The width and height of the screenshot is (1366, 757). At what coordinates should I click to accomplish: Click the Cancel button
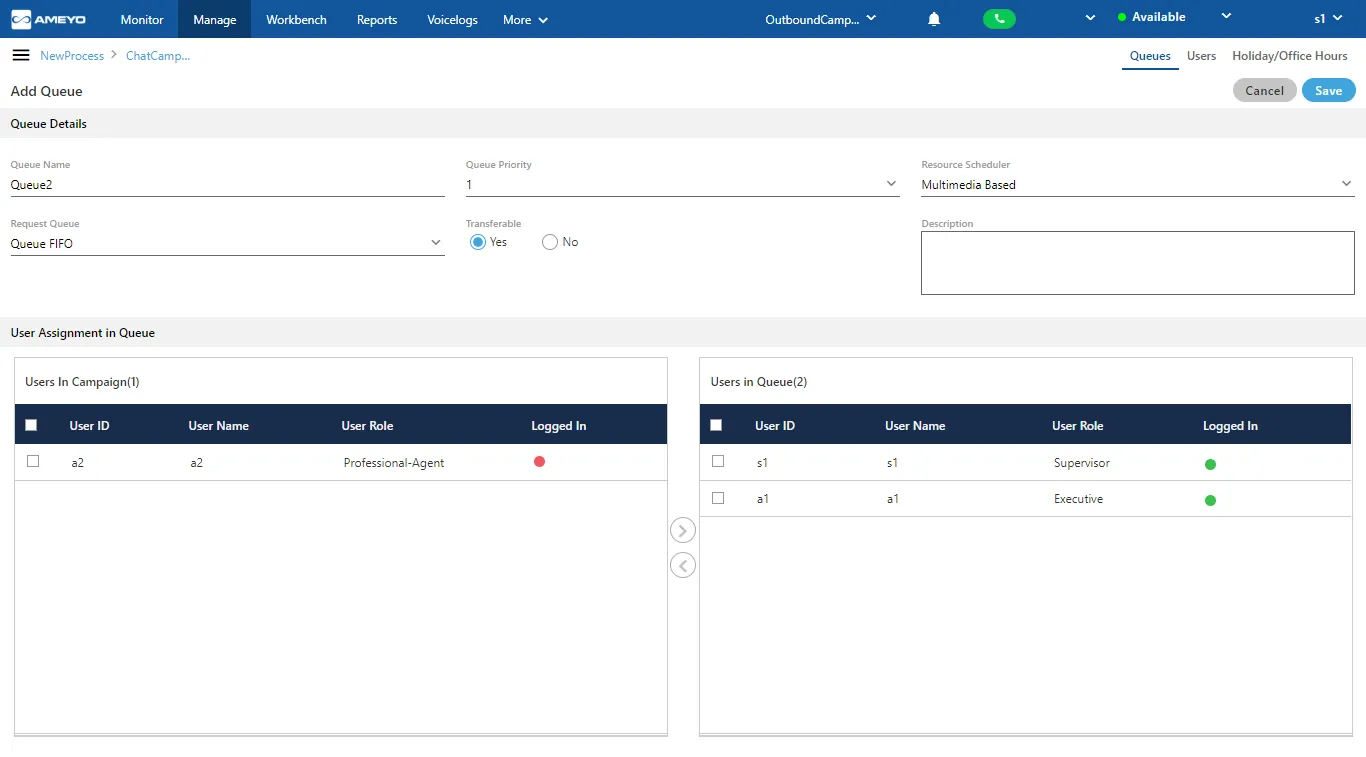(x=1264, y=90)
